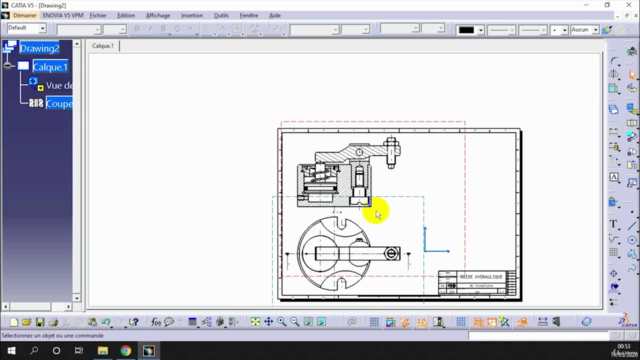Select the Line drawing tool
The image size is (640, 360).
click(x=632, y=224)
